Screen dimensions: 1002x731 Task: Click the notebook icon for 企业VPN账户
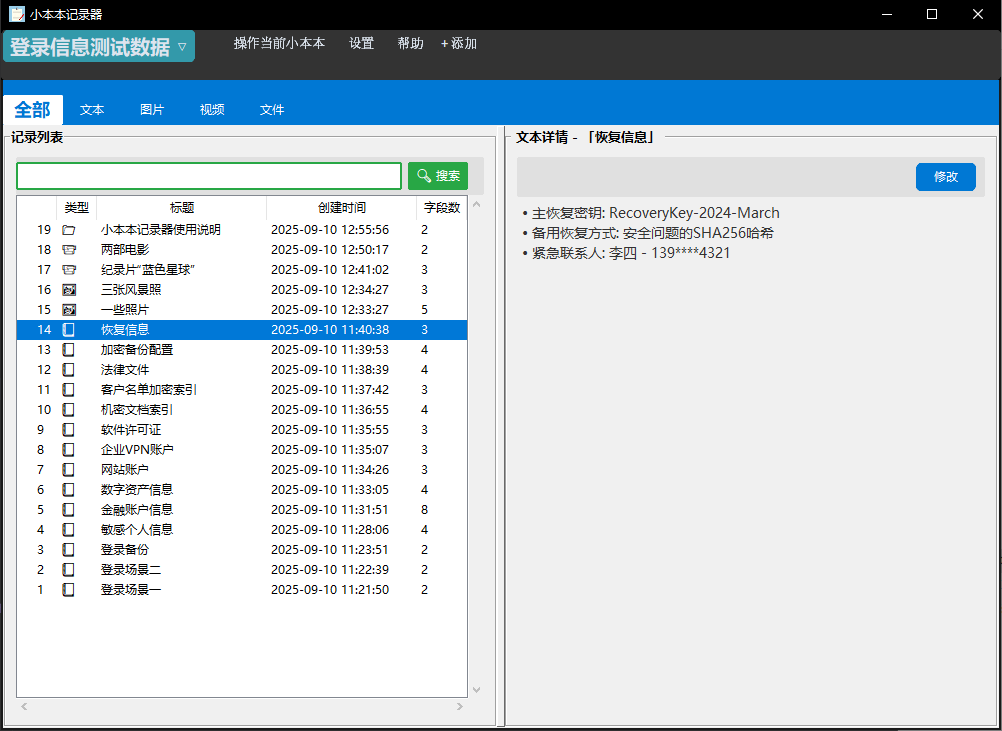point(69,450)
